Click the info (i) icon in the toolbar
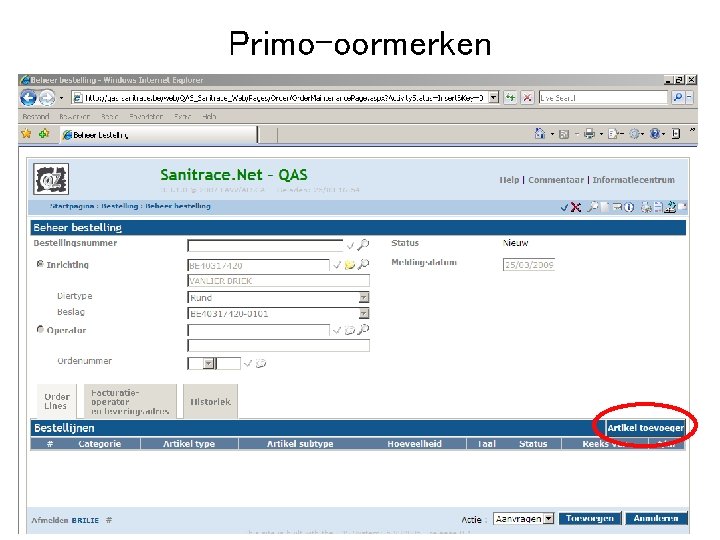 pos(629,208)
